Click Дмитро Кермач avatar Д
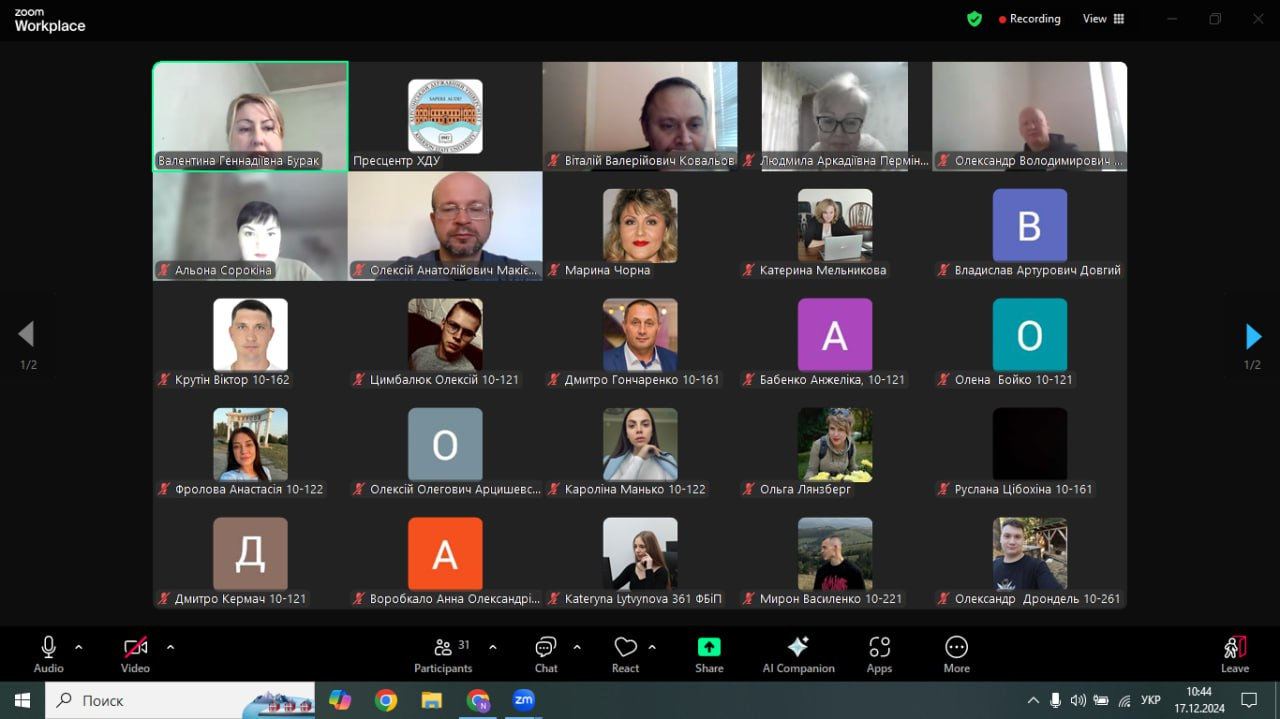Viewport: 1280px width, 719px height. tap(250, 554)
